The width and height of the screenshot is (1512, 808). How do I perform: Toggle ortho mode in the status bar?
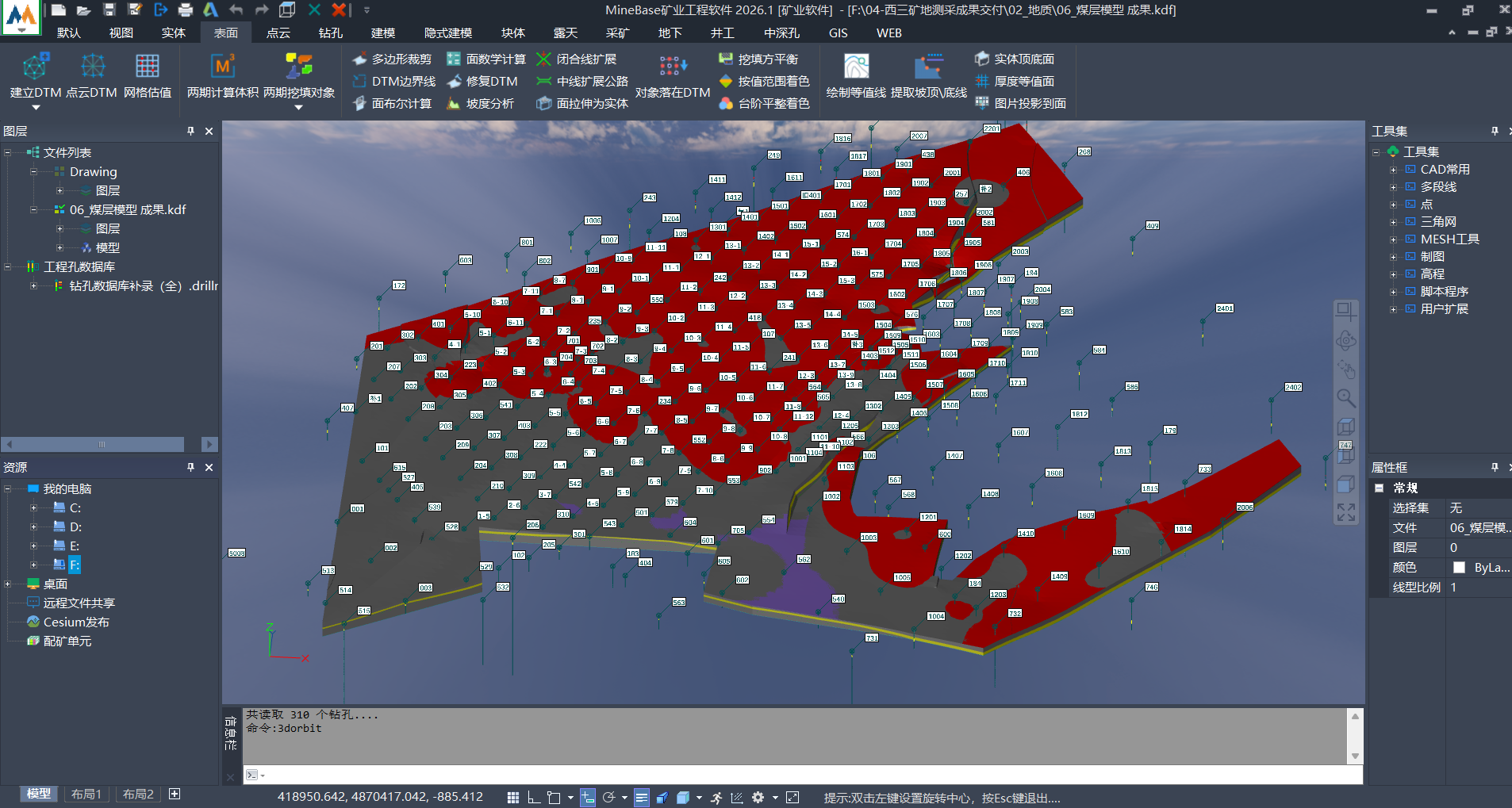pos(533,797)
